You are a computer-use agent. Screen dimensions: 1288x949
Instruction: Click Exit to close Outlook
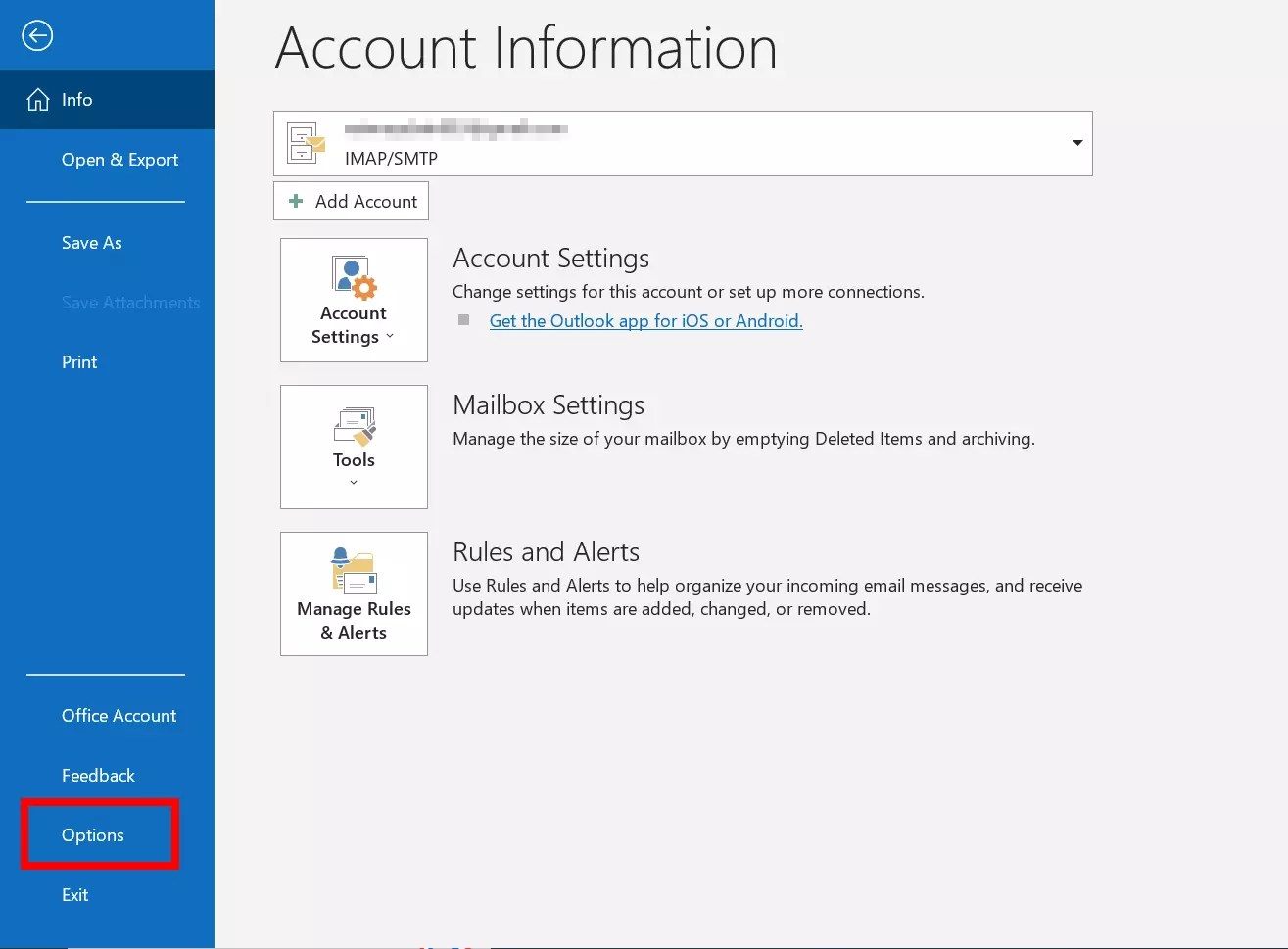click(x=74, y=894)
